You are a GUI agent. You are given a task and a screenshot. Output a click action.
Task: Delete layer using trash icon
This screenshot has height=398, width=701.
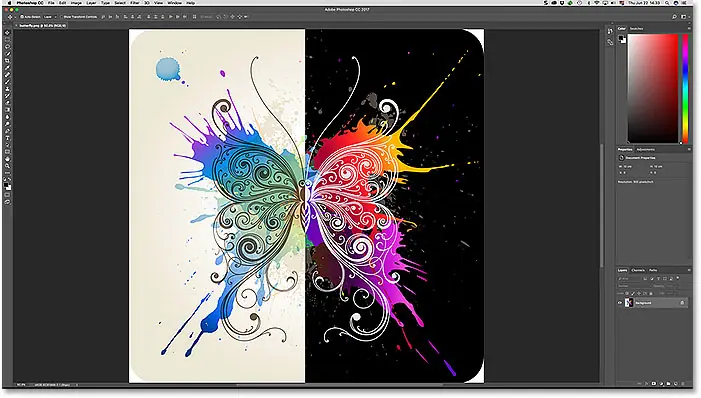coord(683,383)
